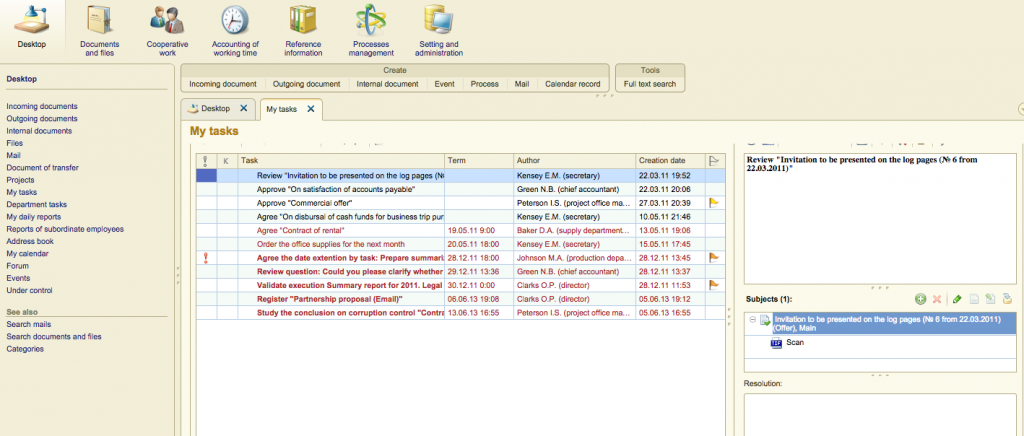The width and height of the screenshot is (1024, 436).
Task: Switch to the My tasks tab
Action: click(281, 109)
